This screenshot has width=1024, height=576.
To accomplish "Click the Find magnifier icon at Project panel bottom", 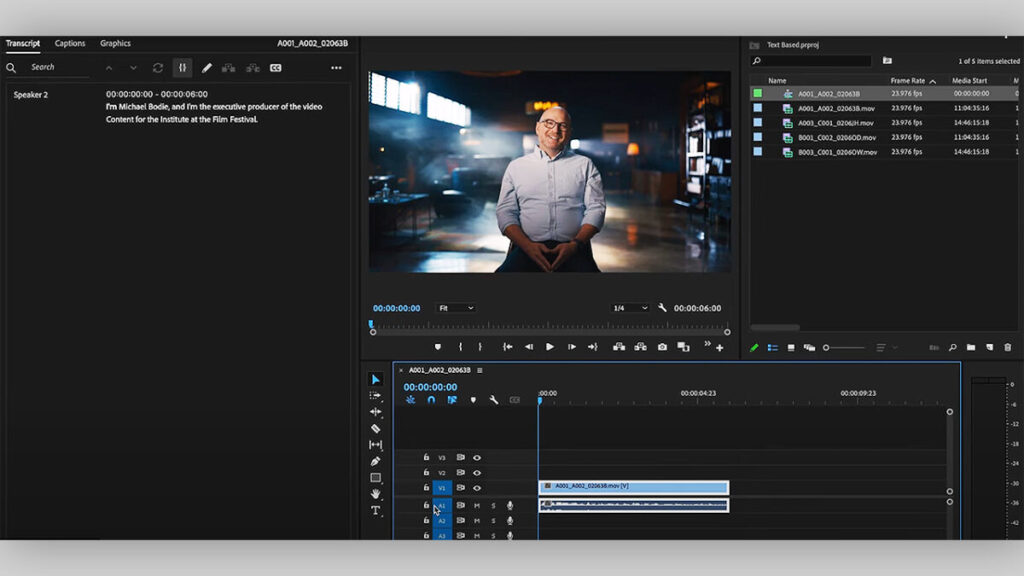I will (952, 347).
